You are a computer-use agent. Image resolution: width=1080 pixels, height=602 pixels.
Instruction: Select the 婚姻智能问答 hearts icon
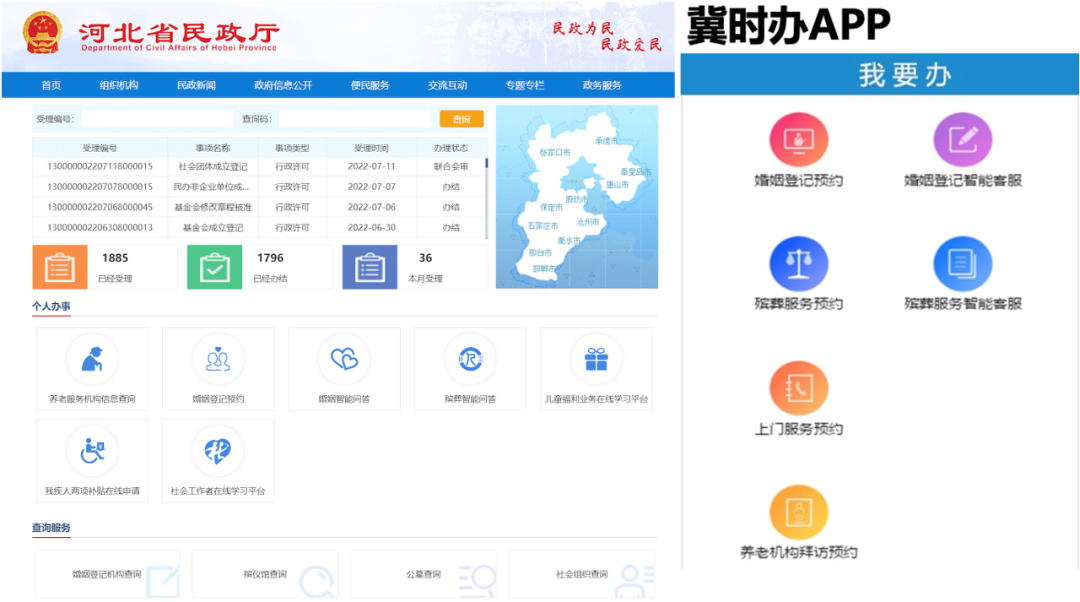344,359
